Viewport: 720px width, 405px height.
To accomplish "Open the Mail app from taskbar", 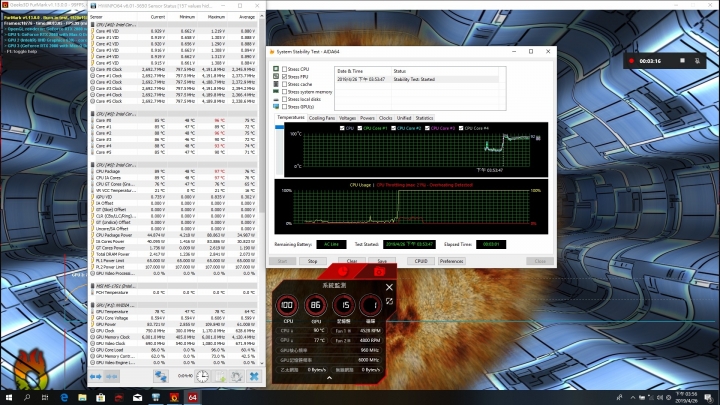I will click(x=137, y=398).
